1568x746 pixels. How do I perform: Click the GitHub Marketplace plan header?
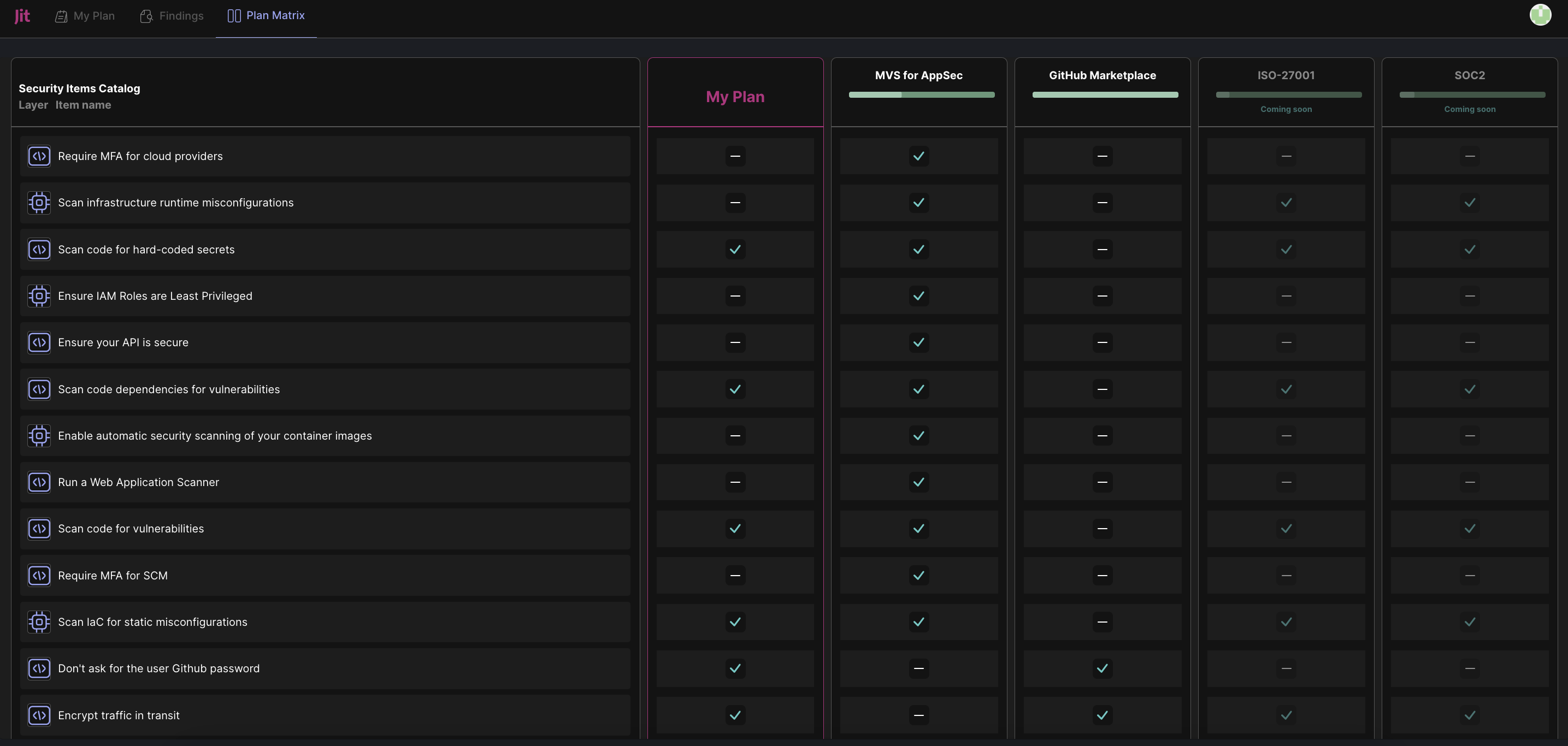tap(1102, 75)
